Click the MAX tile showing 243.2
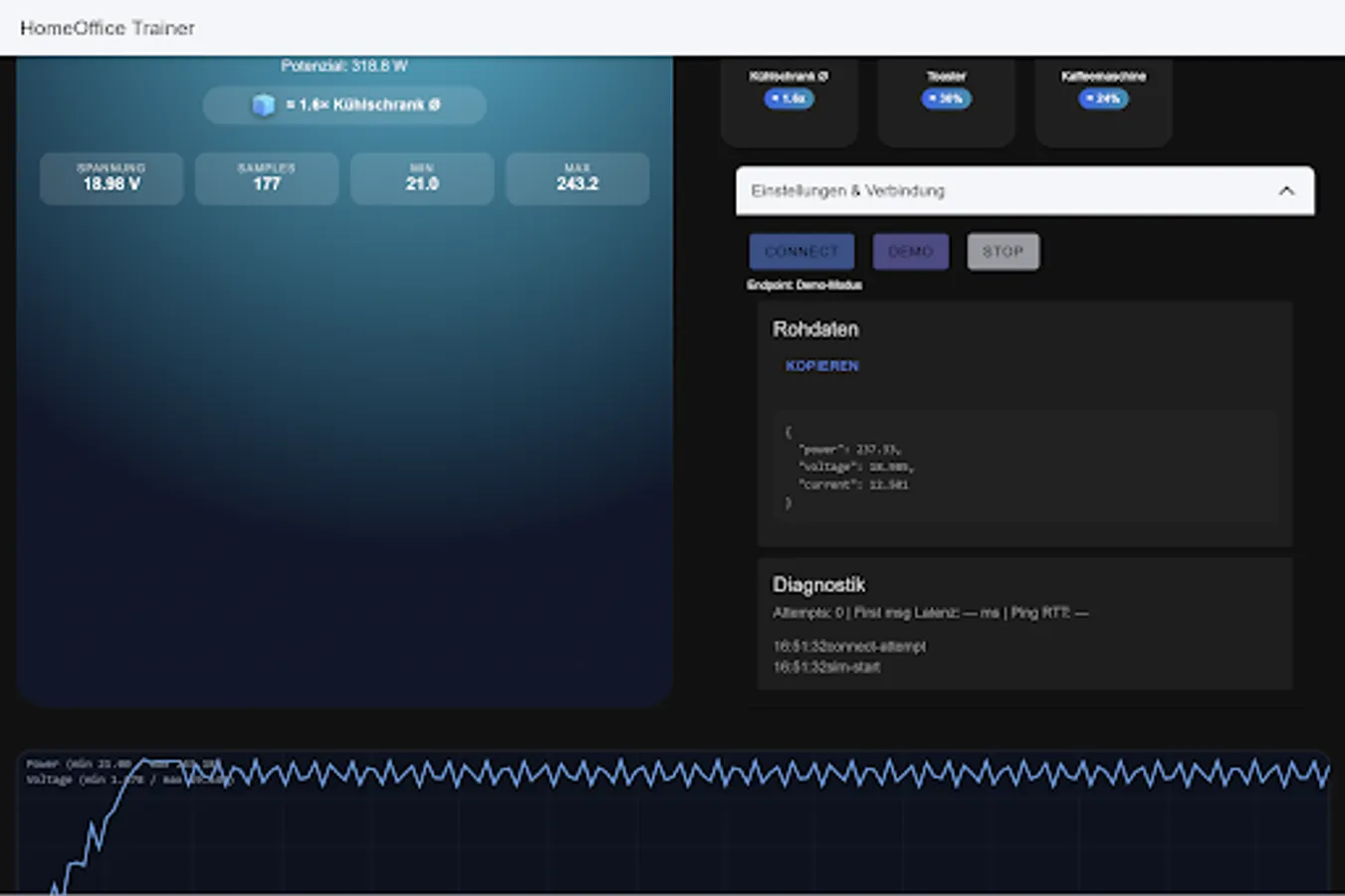 click(x=577, y=178)
